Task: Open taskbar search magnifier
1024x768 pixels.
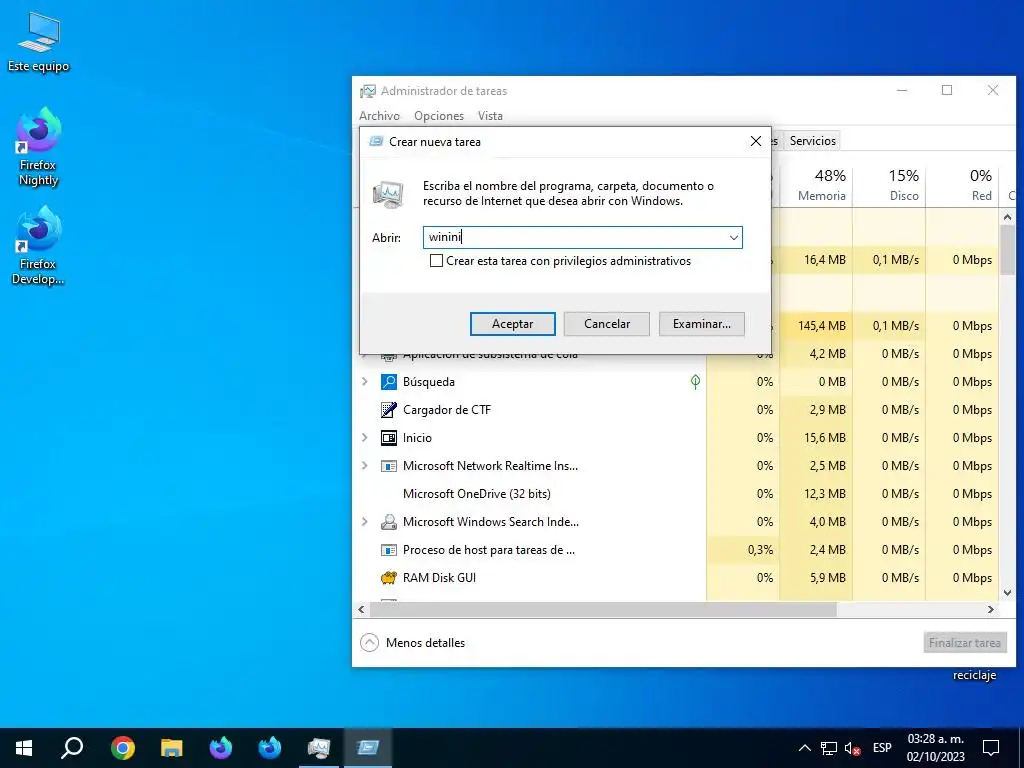Action: coord(72,748)
